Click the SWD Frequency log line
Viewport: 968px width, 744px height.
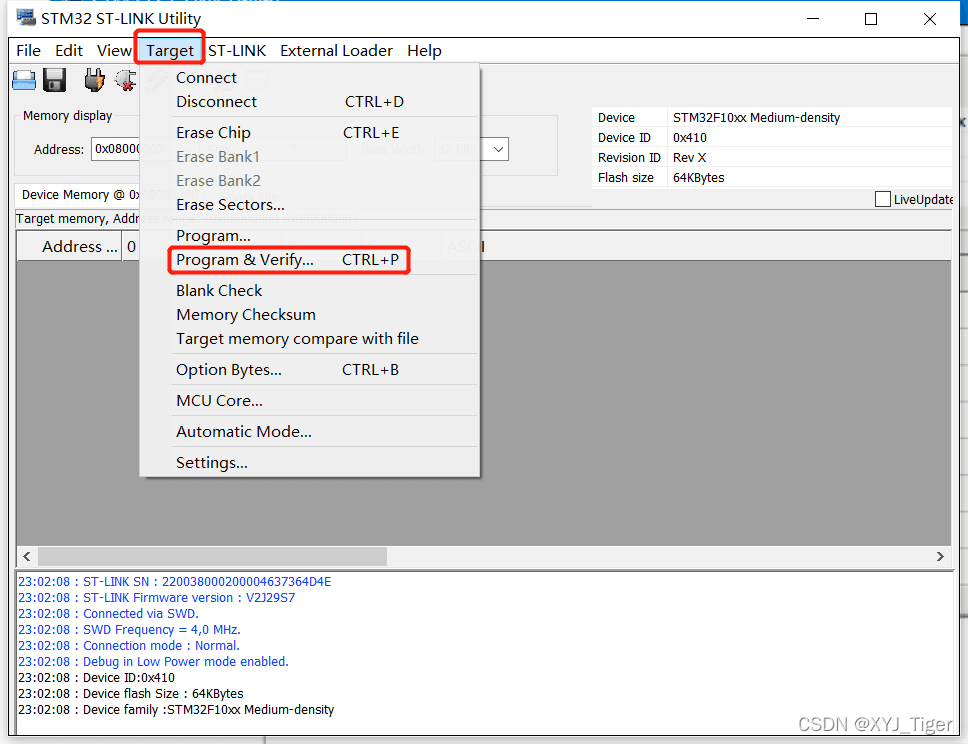[x=130, y=630]
